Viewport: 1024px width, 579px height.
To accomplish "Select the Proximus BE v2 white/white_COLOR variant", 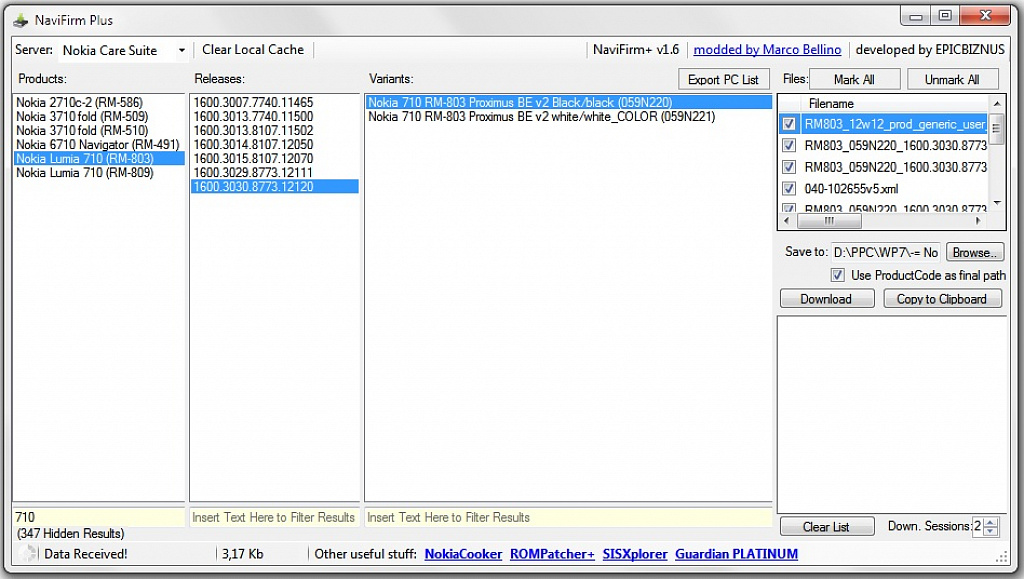I will click(568, 117).
